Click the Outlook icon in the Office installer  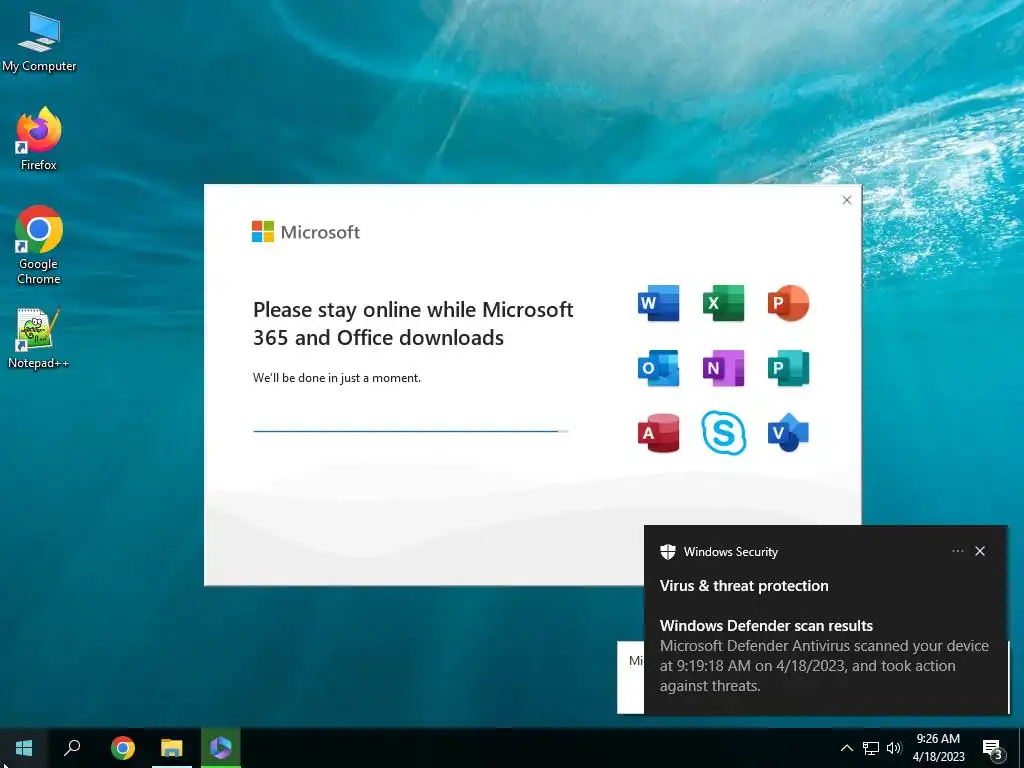pos(658,368)
